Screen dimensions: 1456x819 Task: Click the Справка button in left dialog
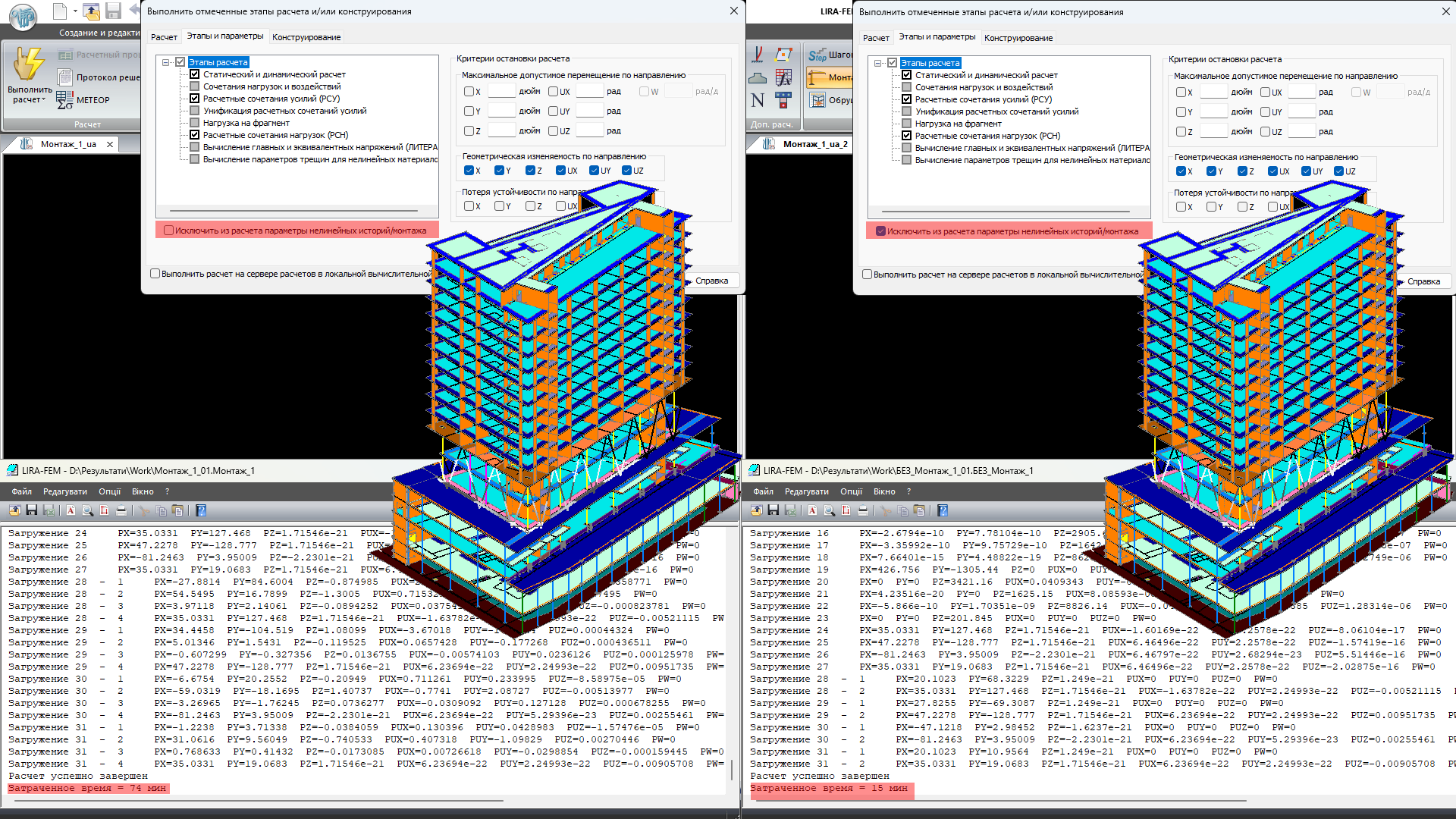click(711, 281)
